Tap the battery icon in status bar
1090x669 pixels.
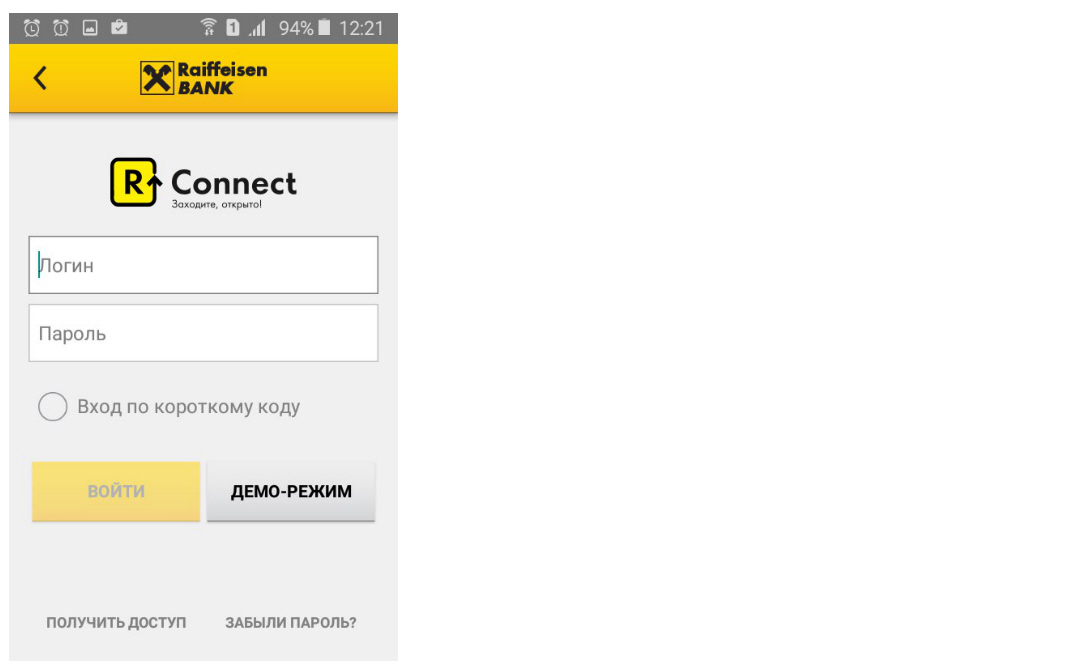[324, 27]
